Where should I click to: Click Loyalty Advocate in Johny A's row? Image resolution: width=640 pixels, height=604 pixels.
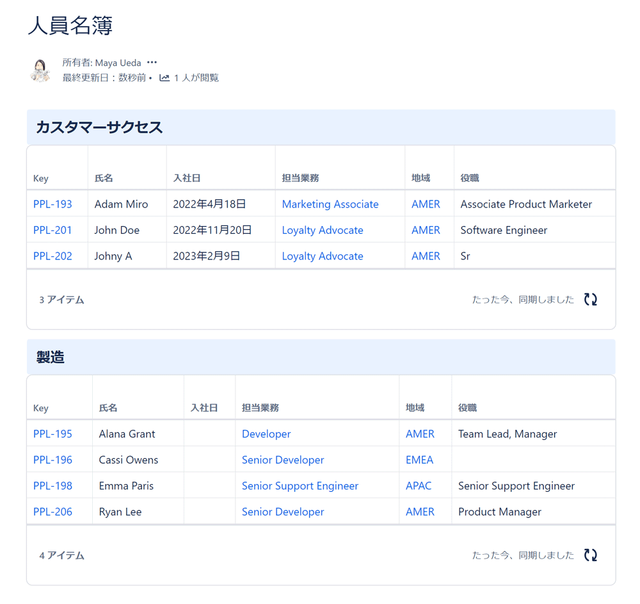pos(322,256)
